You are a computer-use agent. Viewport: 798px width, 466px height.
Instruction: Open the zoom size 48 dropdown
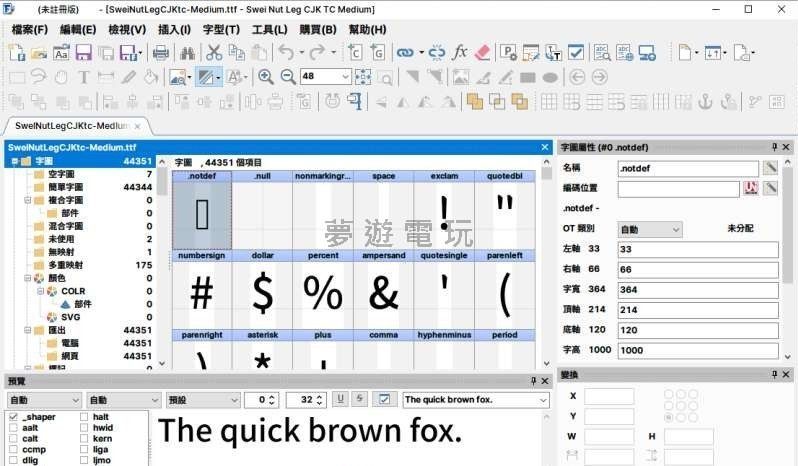click(x=345, y=77)
